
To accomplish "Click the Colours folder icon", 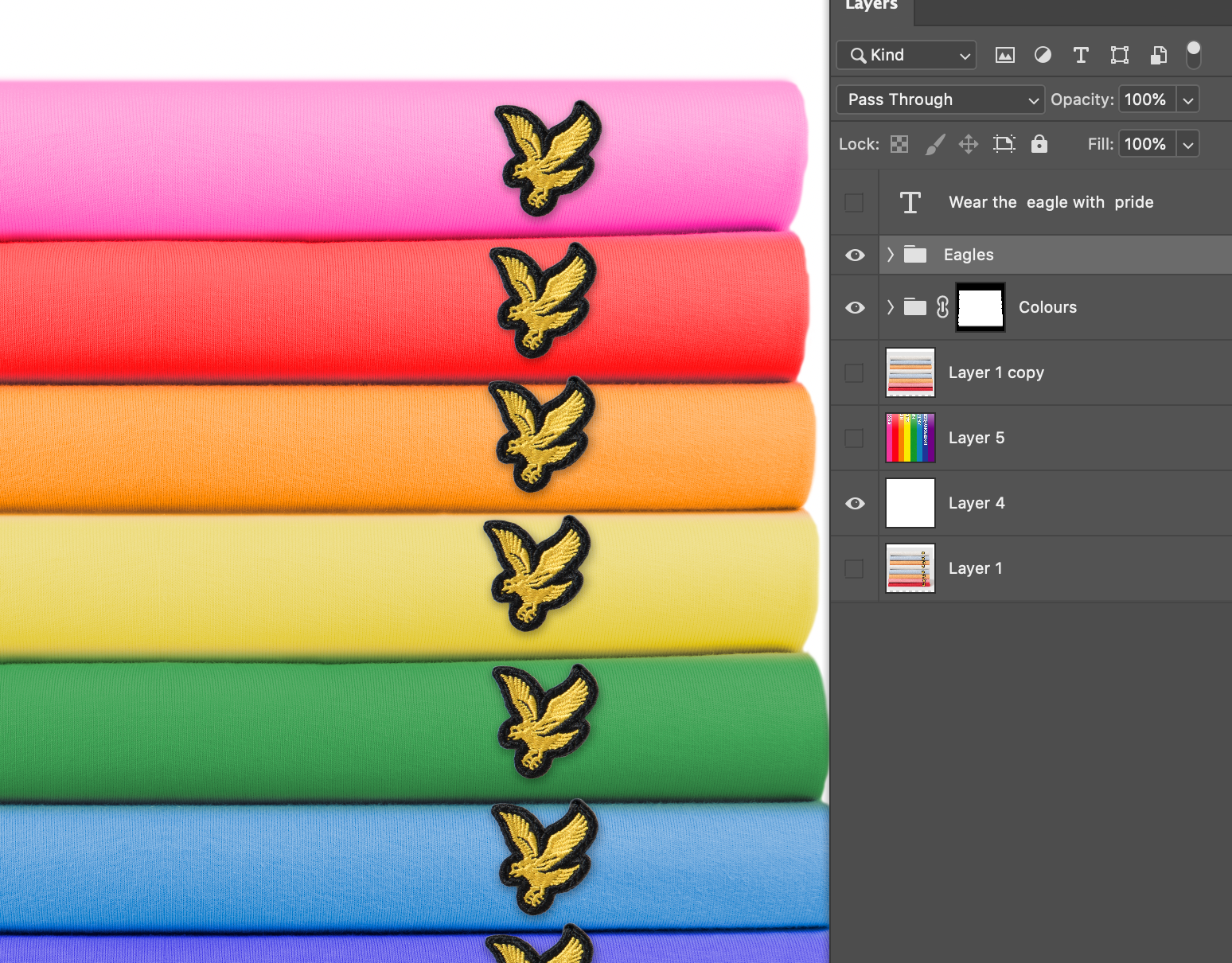I will (915, 306).
